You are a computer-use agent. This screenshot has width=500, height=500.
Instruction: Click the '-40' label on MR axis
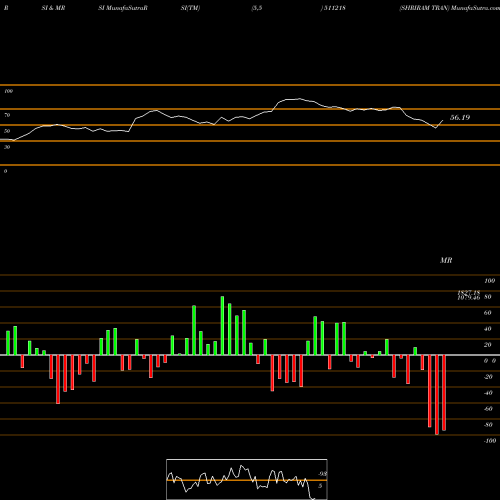coord(488,393)
